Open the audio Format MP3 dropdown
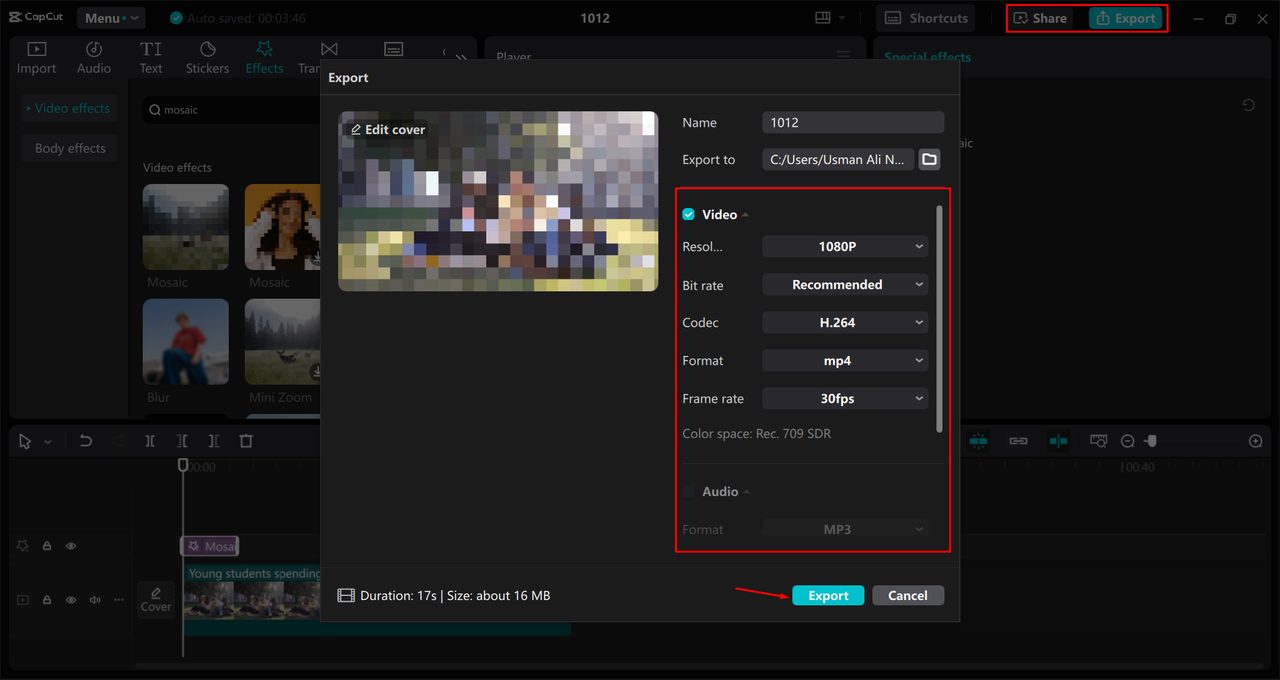The image size is (1280, 680). 845,529
